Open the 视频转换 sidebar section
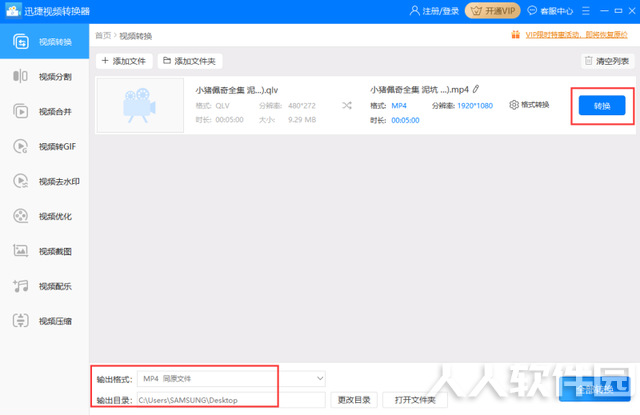The height and width of the screenshot is (415, 640). [44, 42]
